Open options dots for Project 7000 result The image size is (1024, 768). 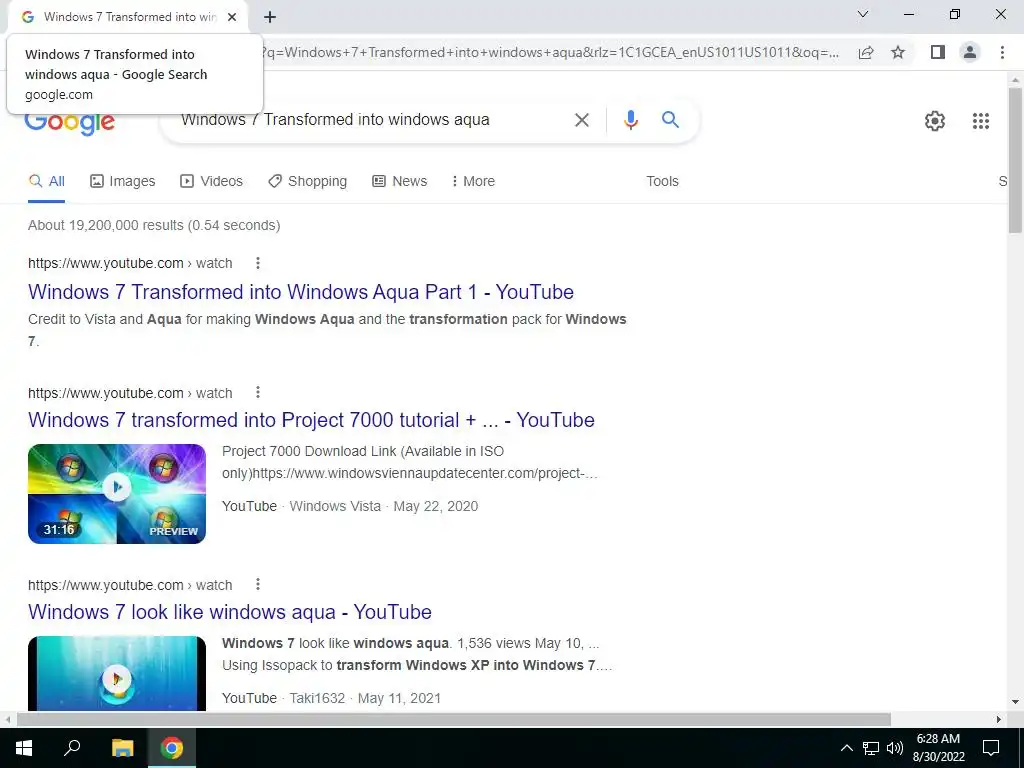point(258,392)
